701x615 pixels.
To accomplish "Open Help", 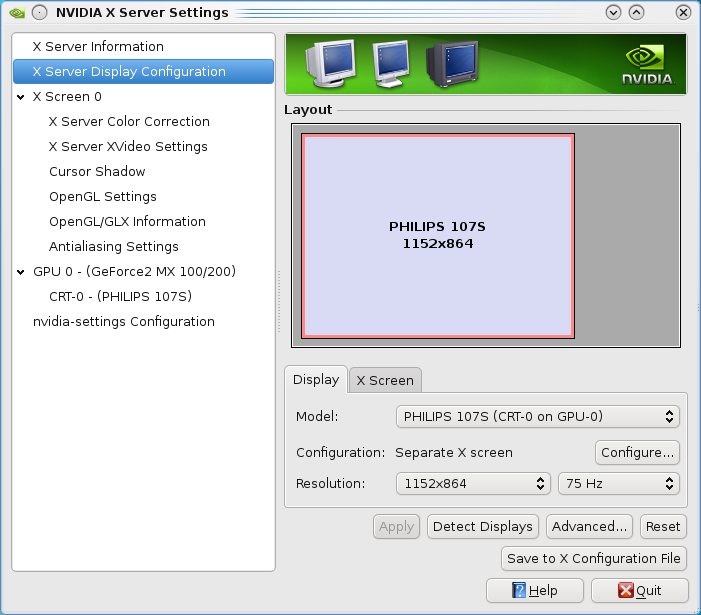I will [534, 590].
